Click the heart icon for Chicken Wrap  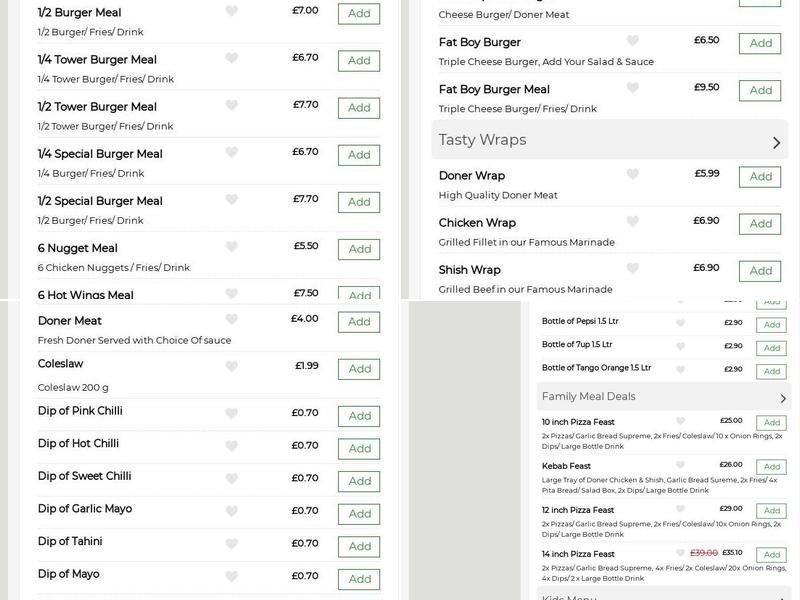point(631,223)
